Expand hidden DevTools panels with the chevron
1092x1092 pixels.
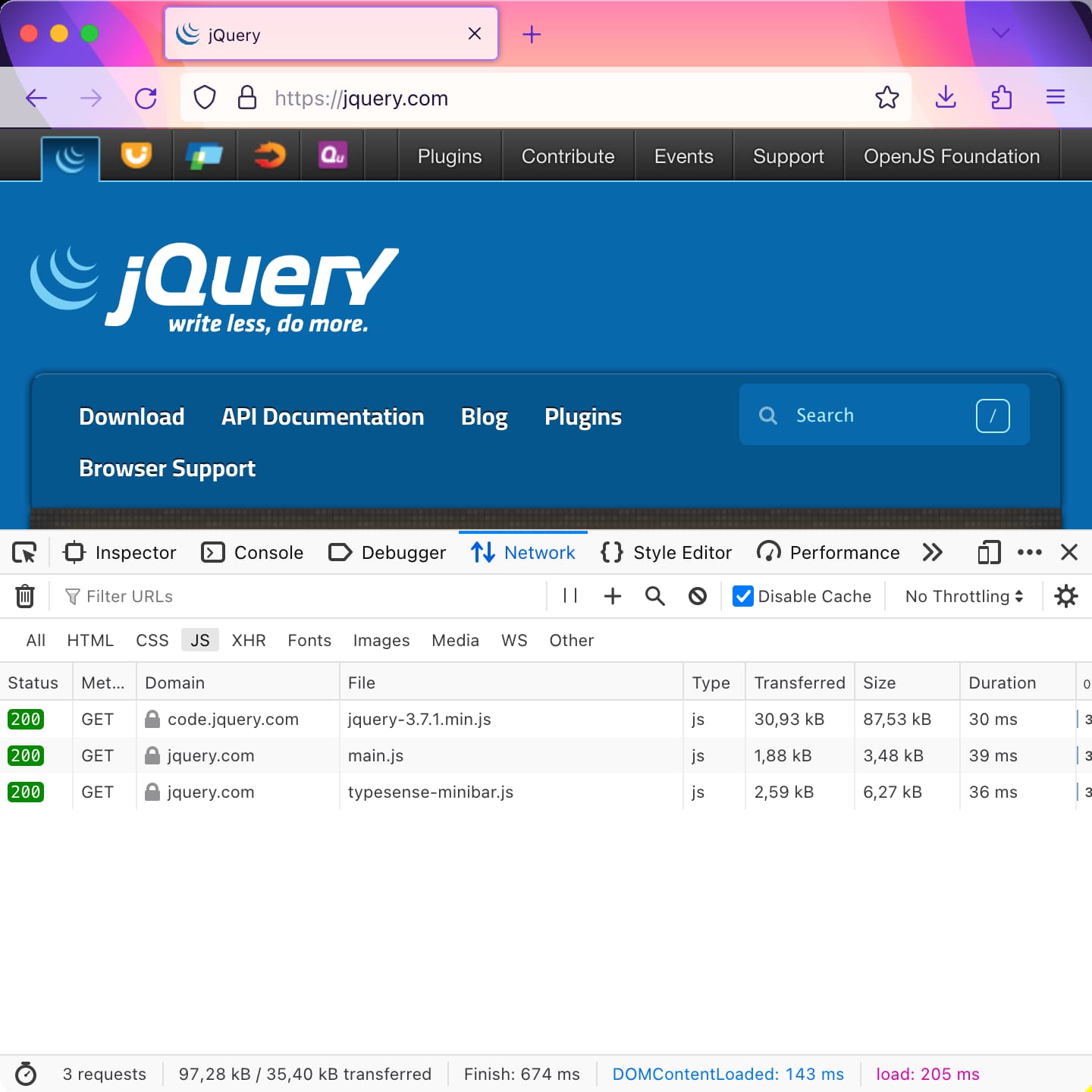point(933,553)
